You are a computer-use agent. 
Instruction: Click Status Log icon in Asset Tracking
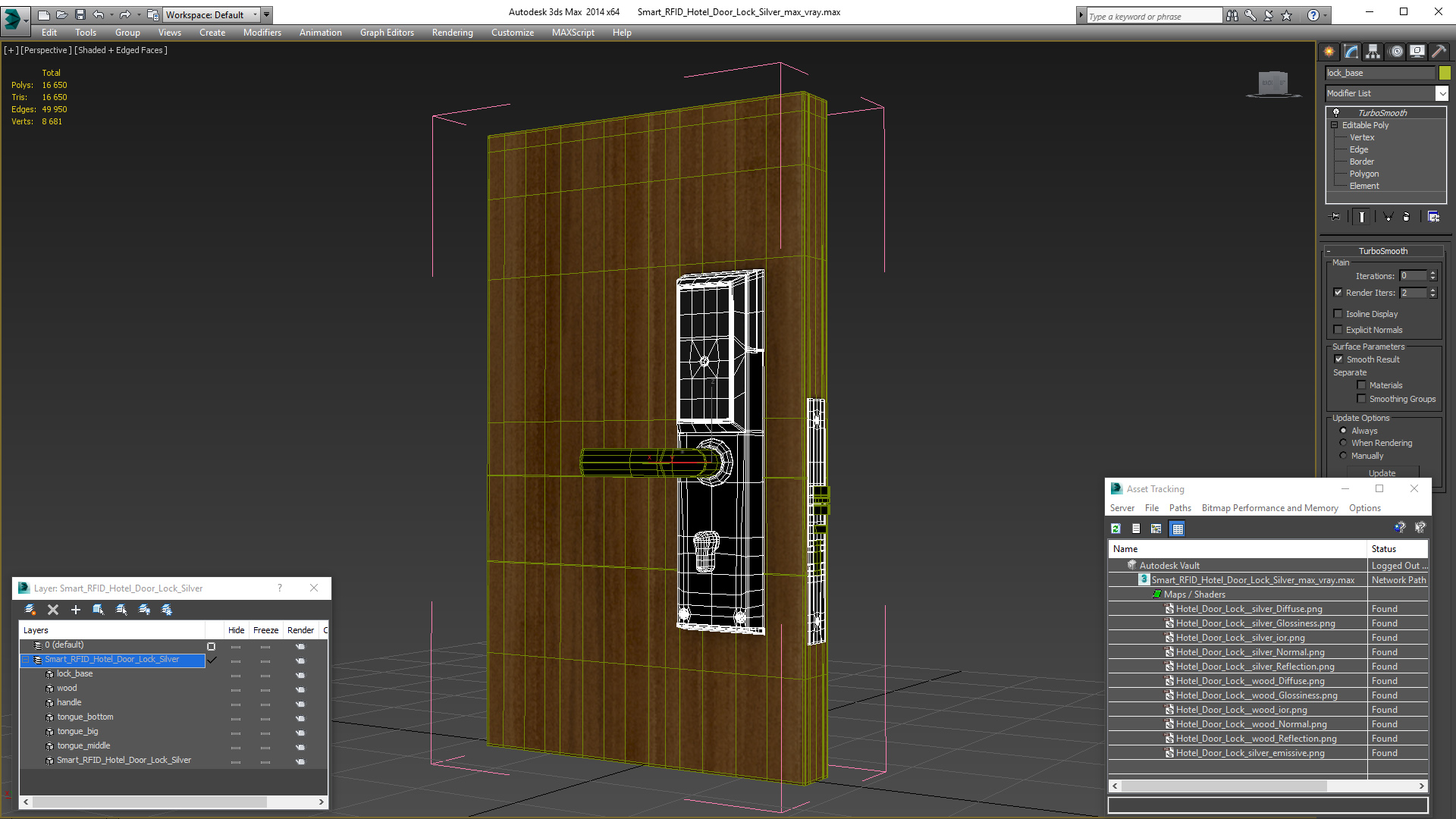(1136, 529)
